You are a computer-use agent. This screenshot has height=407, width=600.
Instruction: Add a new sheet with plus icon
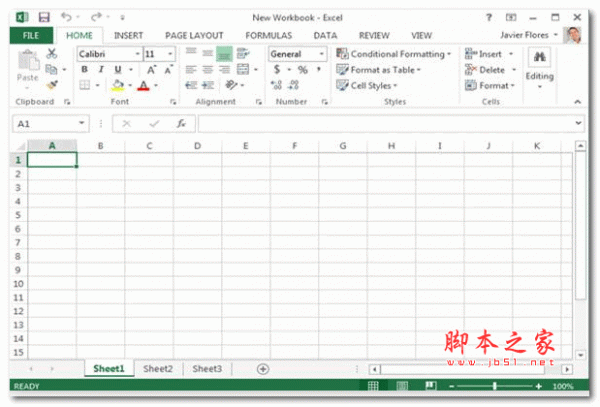[x=263, y=369]
